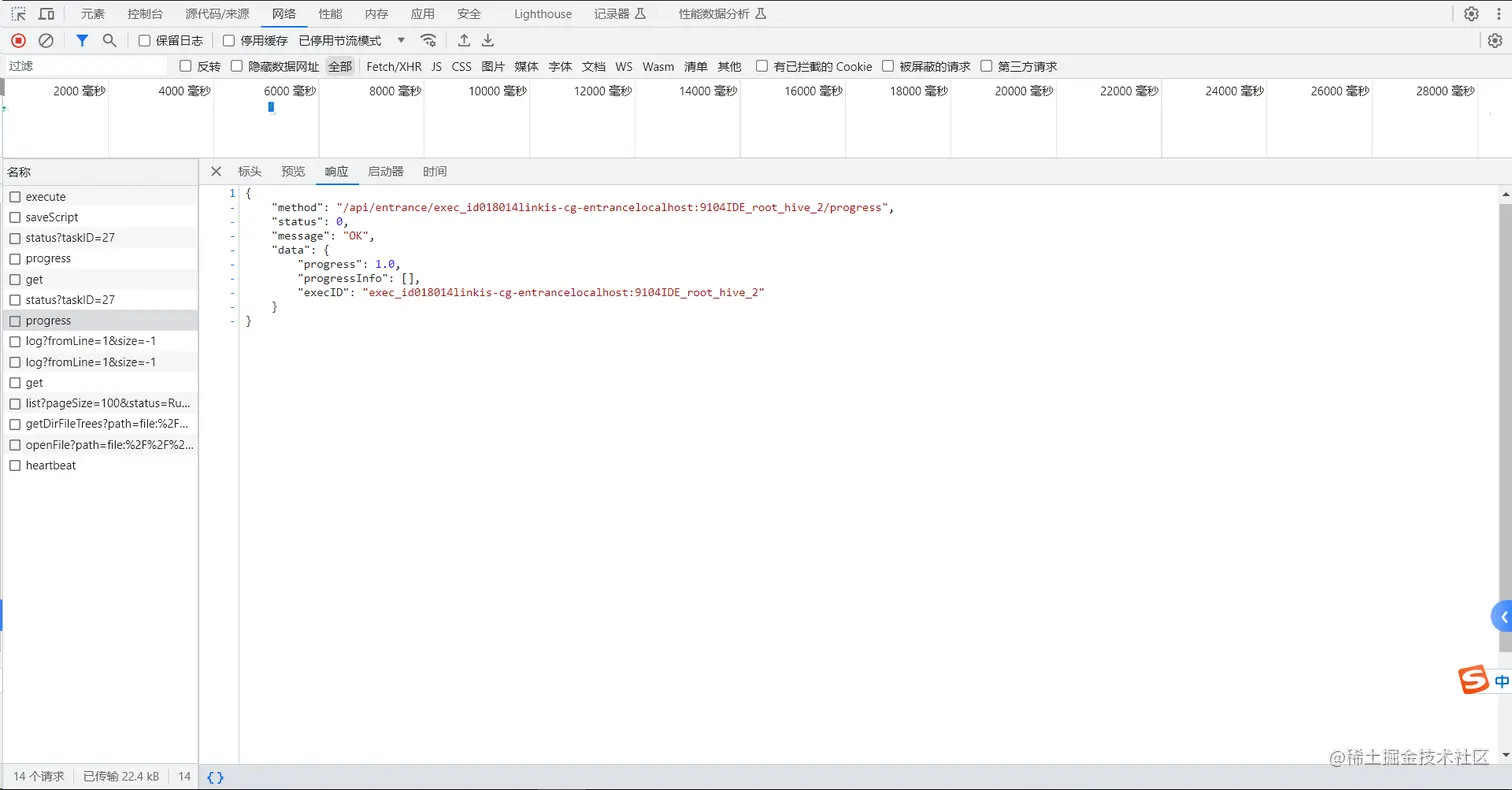The width and height of the screenshot is (1512, 790).
Task: Open the 控制台 tab
Action: click(x=147, y=14)
